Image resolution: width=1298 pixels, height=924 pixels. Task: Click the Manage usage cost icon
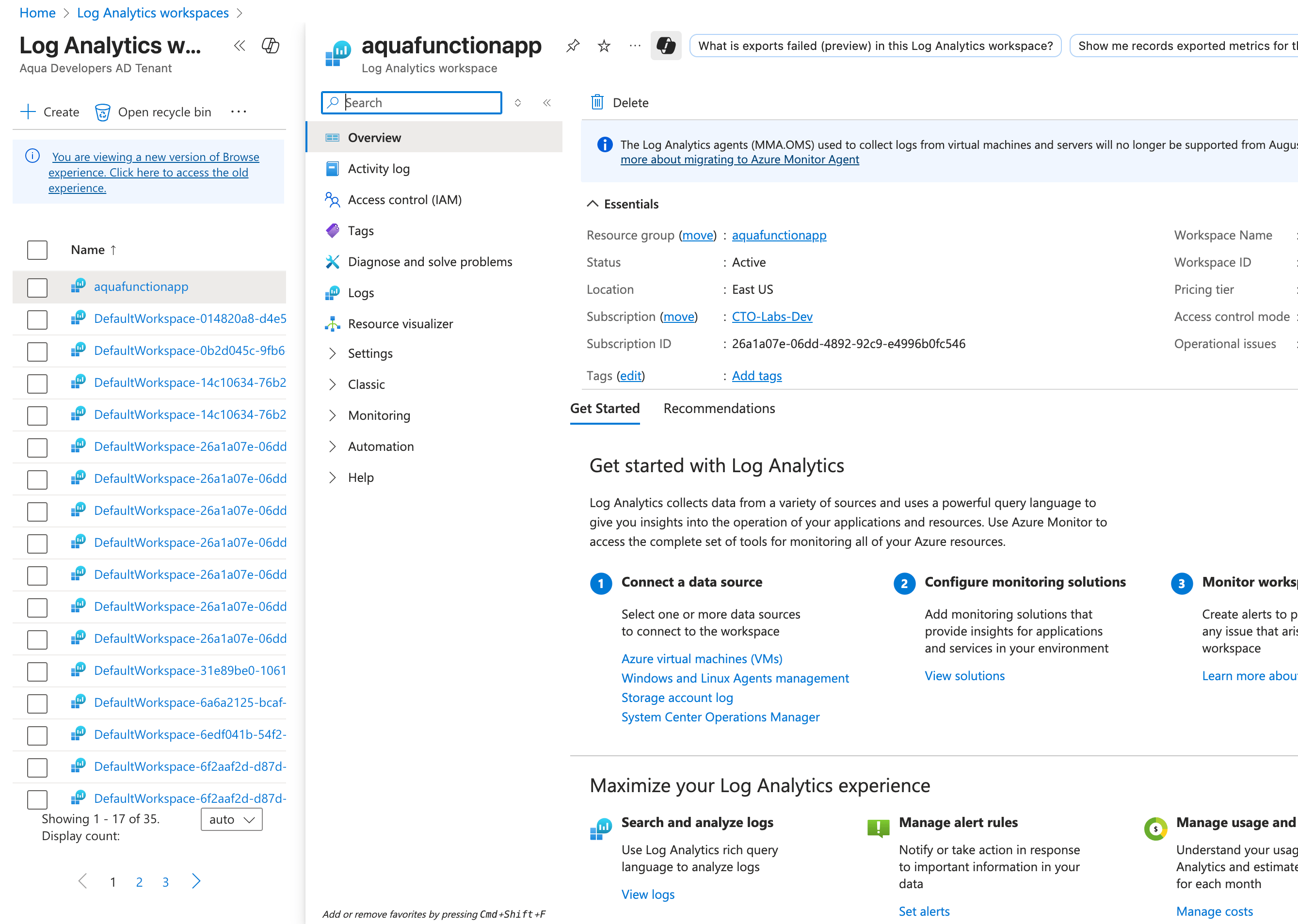pyautogui.click(x=1155, y=828)
